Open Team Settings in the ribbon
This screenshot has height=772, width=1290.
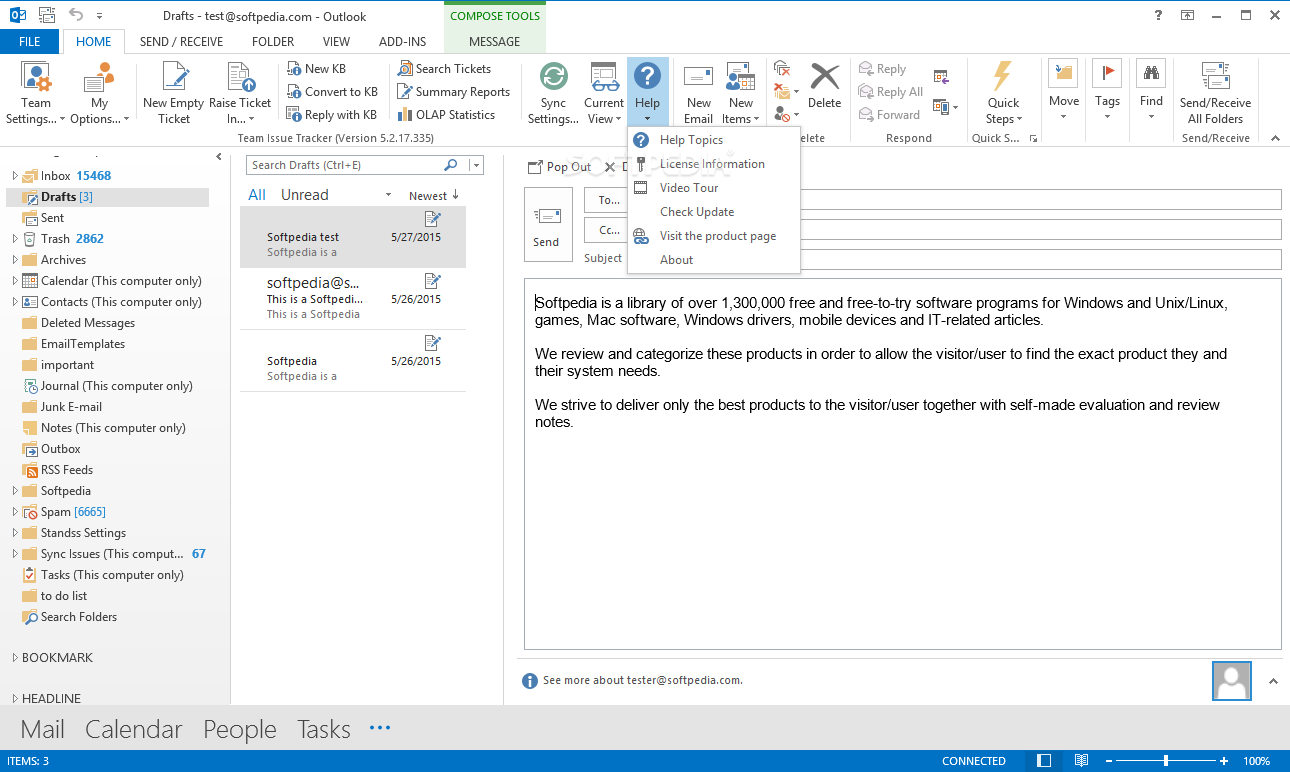click(x=36, y=93)
